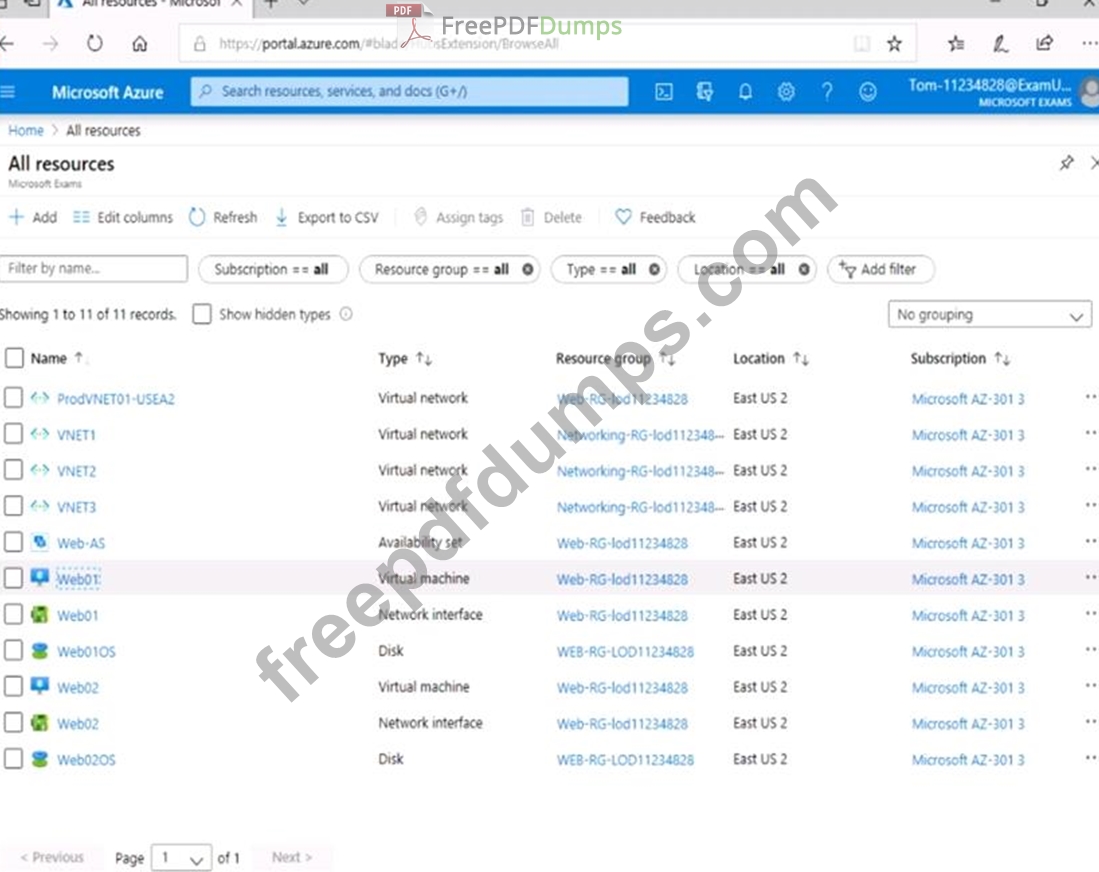
Task: Click Assign tags in the command bar
Action: [x=458, y=217]
